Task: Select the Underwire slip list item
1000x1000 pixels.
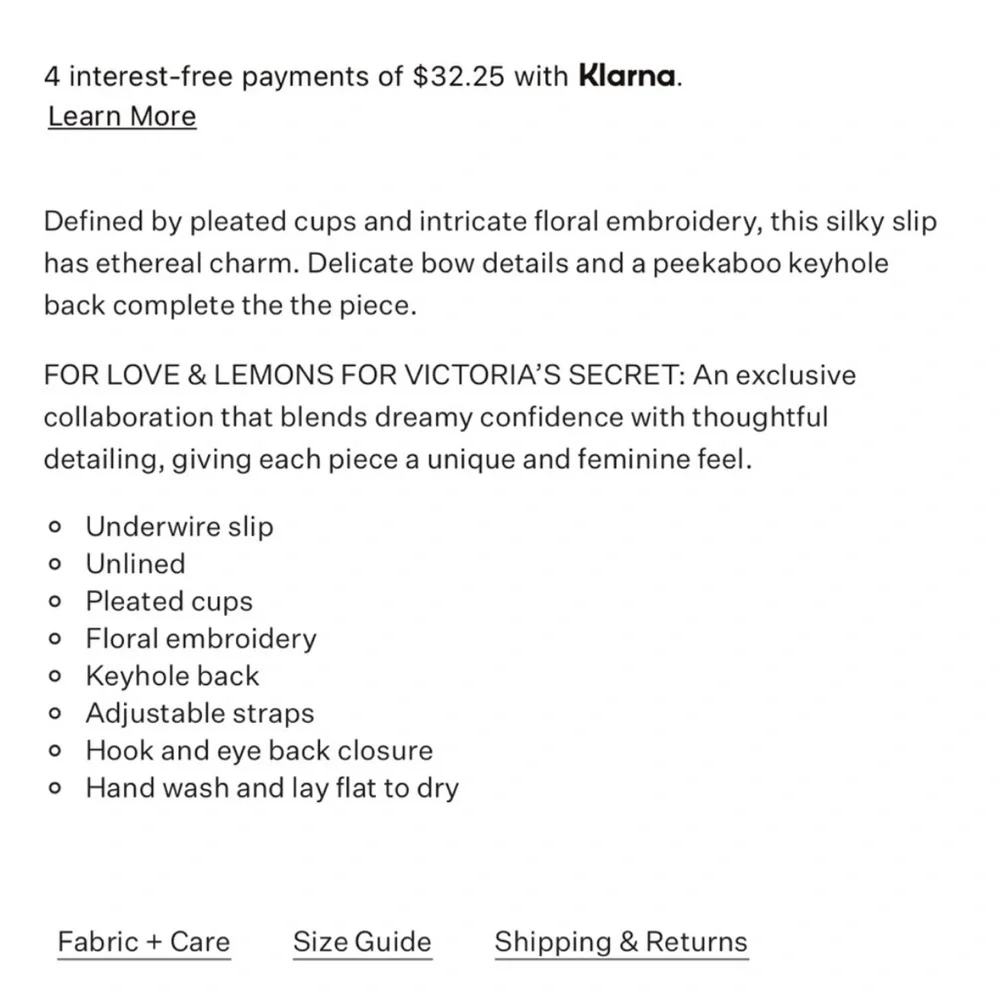Action: point(179,527)
